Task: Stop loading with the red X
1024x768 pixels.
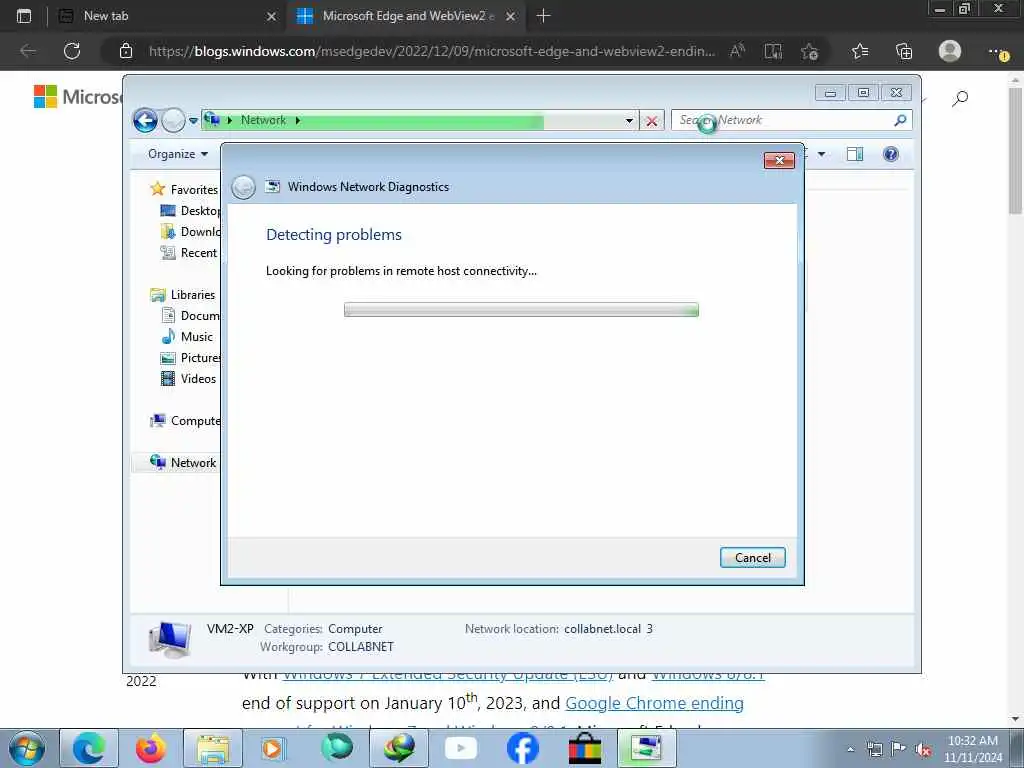Action: [651, 121]
